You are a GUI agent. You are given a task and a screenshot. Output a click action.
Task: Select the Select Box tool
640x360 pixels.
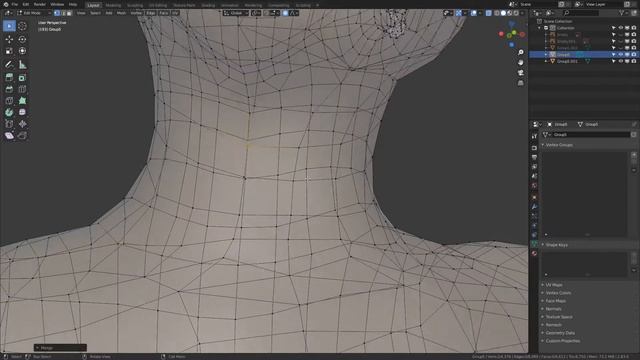coord(9,26)
